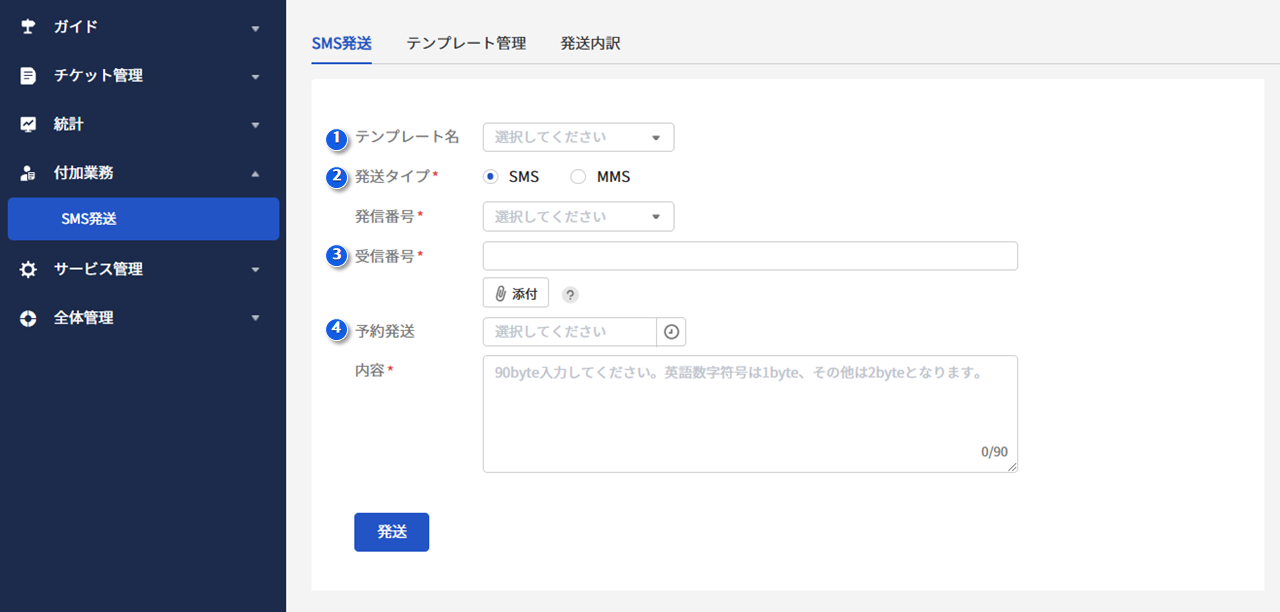The width and height of the screenshot is (1280, 612).
Task: Switch to the テンプレート管理 tab
Action: (x=466, y=44)
